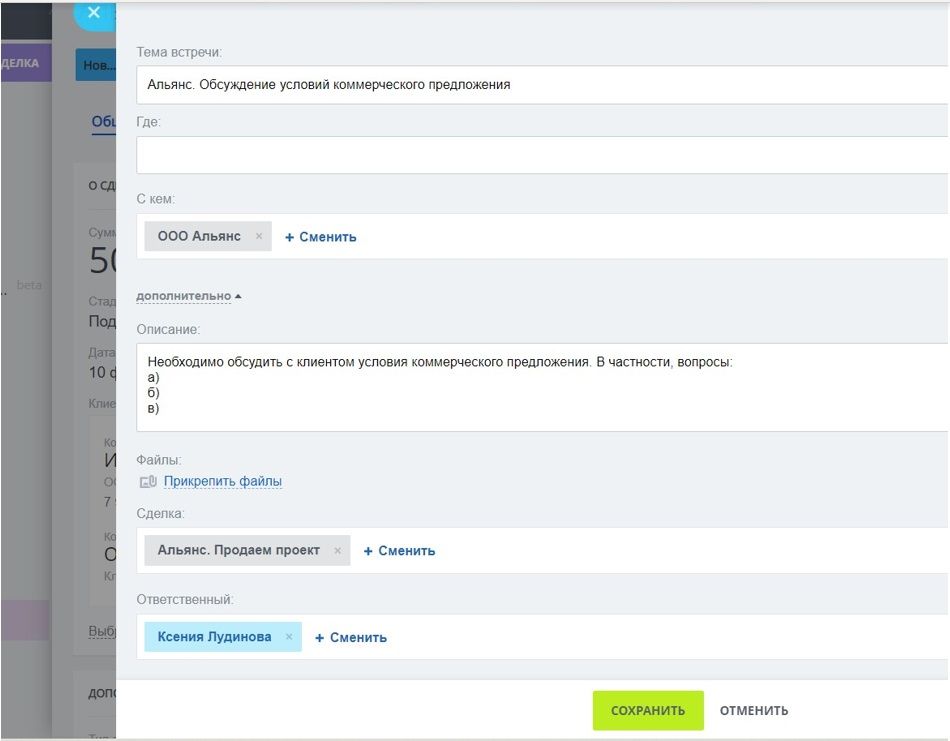
Task: Click the purple ДЕЛКА tab
Action: pos(20,63)
